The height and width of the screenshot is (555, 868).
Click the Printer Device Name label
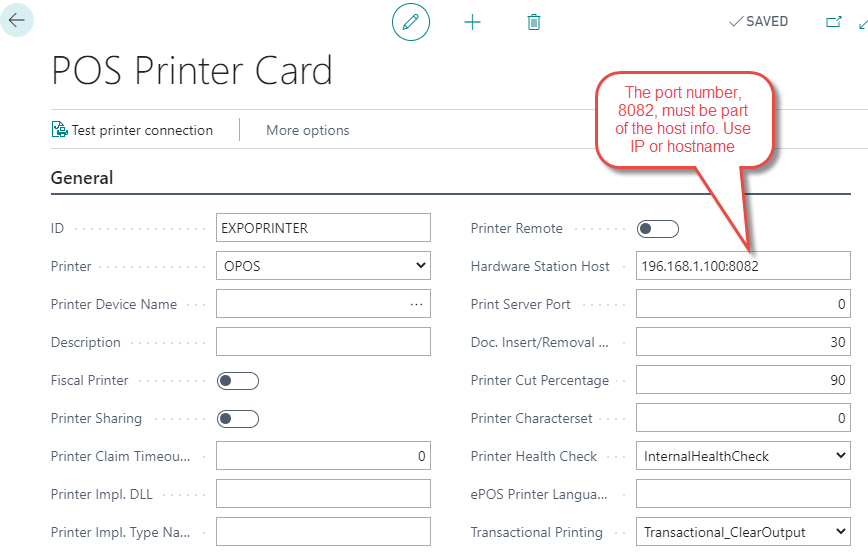pos(114,304)
